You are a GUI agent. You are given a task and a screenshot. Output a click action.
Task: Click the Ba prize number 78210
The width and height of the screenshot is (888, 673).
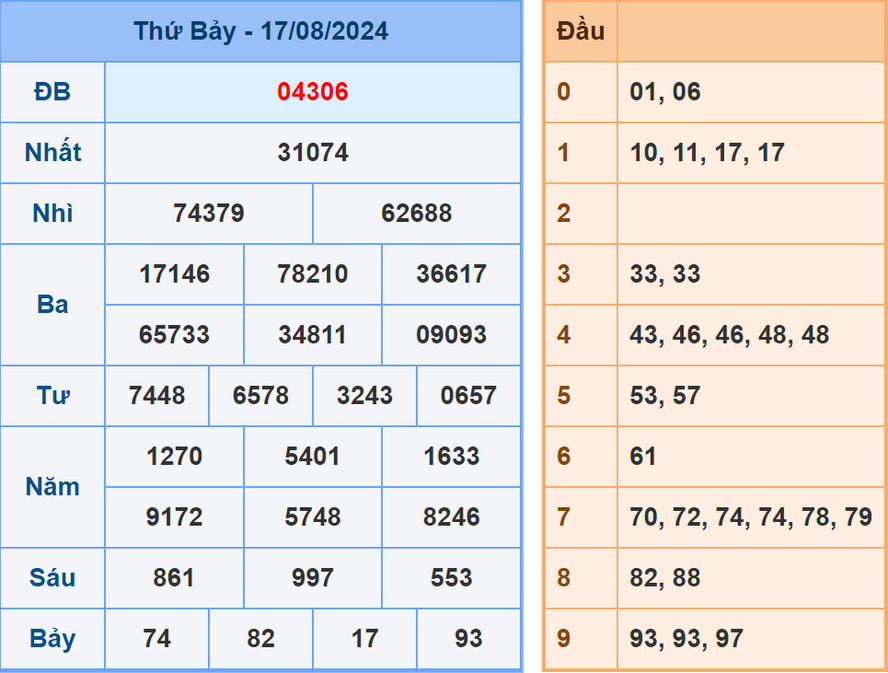tap(313, 274)
